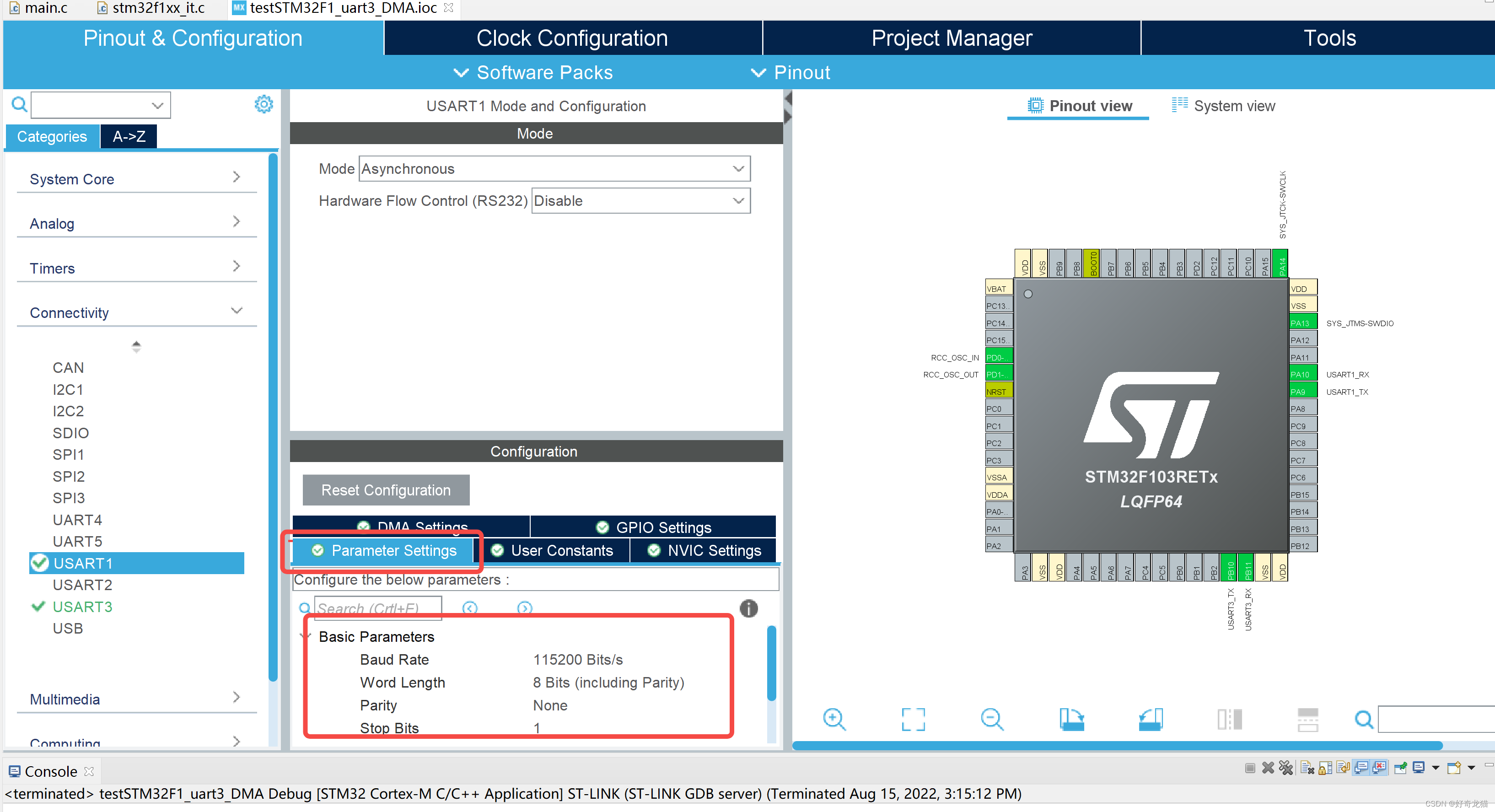This screenshot has width=1495, height=812.
Task: Go to next parameter search result
Action: coord(524,608)
